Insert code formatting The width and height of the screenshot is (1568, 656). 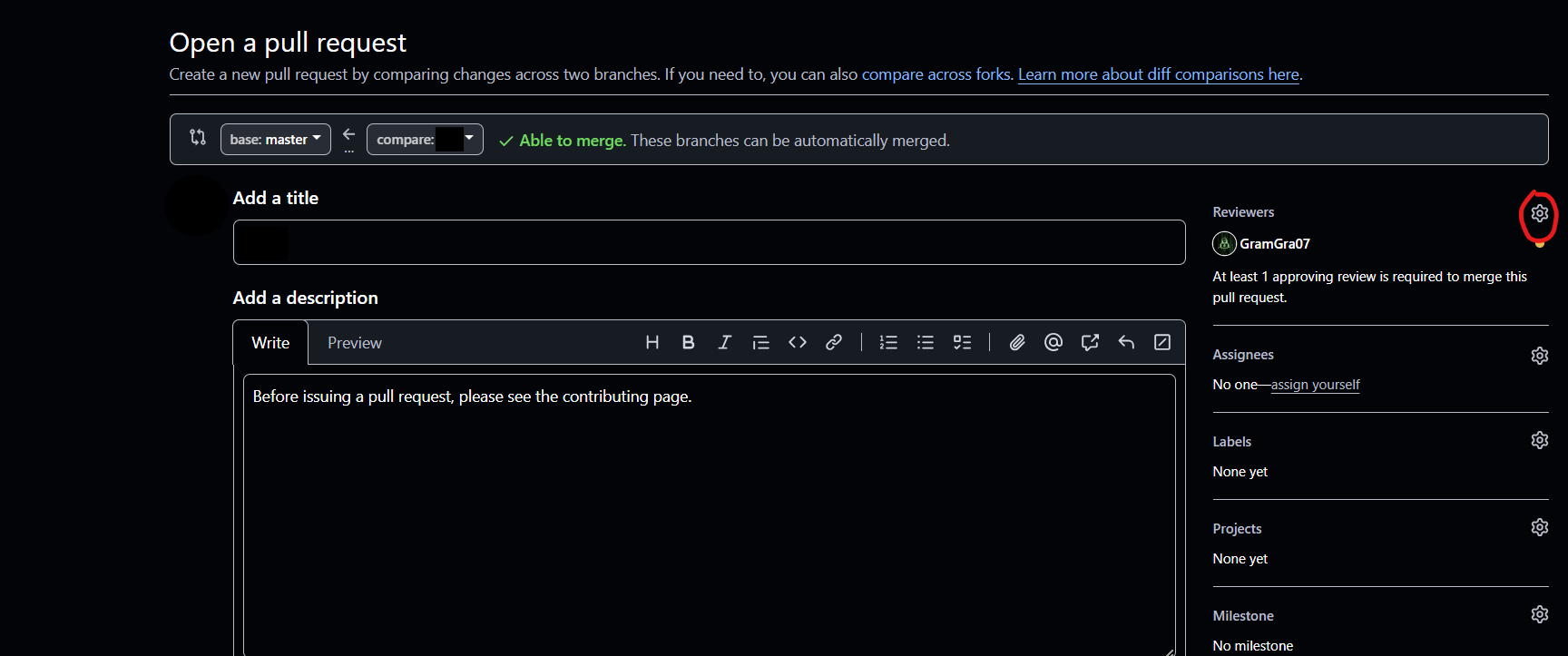point(797,342)
